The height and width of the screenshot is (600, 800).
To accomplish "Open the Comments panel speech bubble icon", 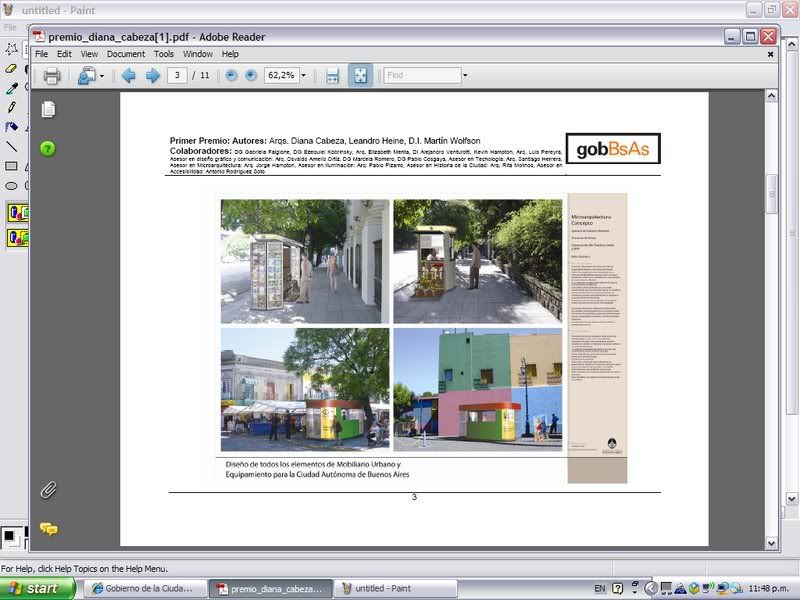I will (x=48, y=529).
